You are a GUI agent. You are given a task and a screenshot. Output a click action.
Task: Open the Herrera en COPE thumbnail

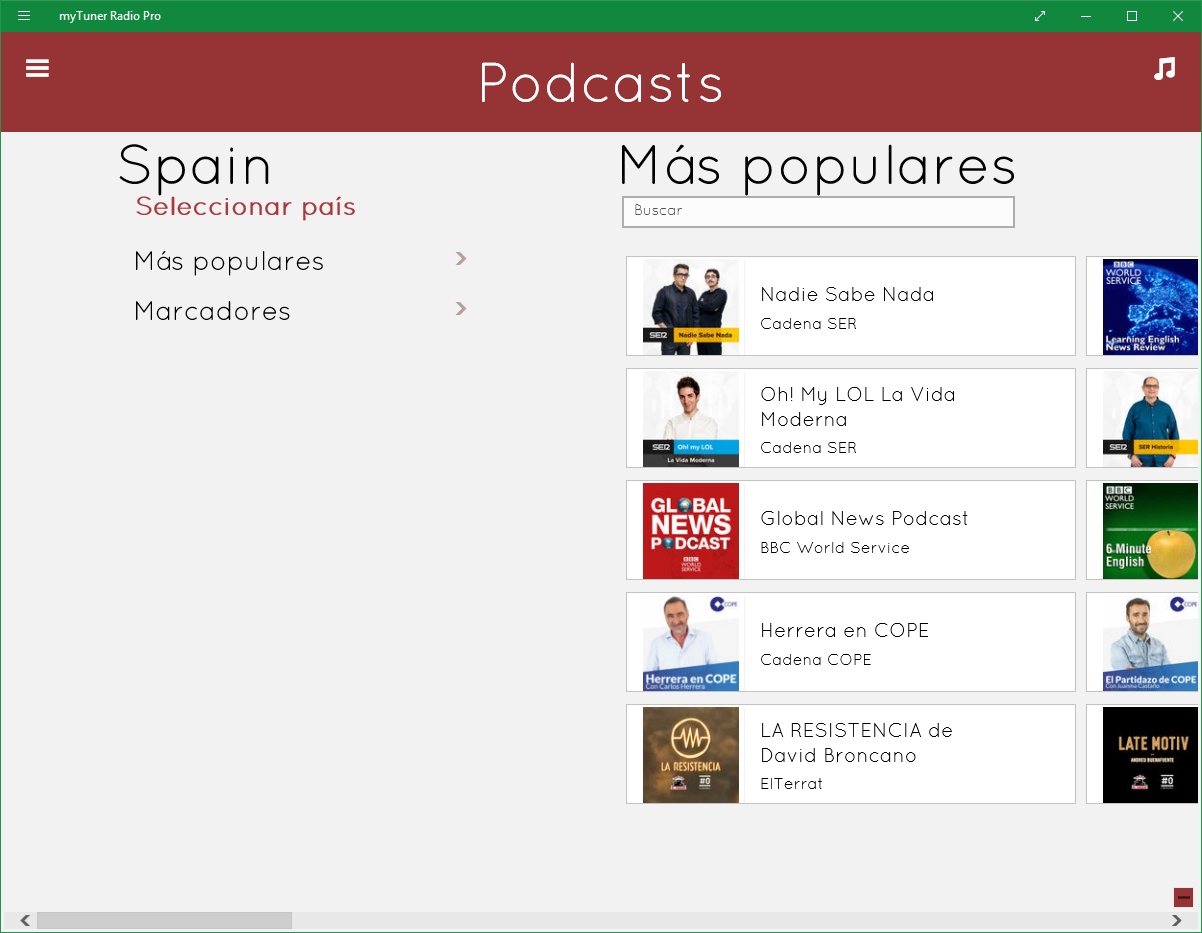691,642
